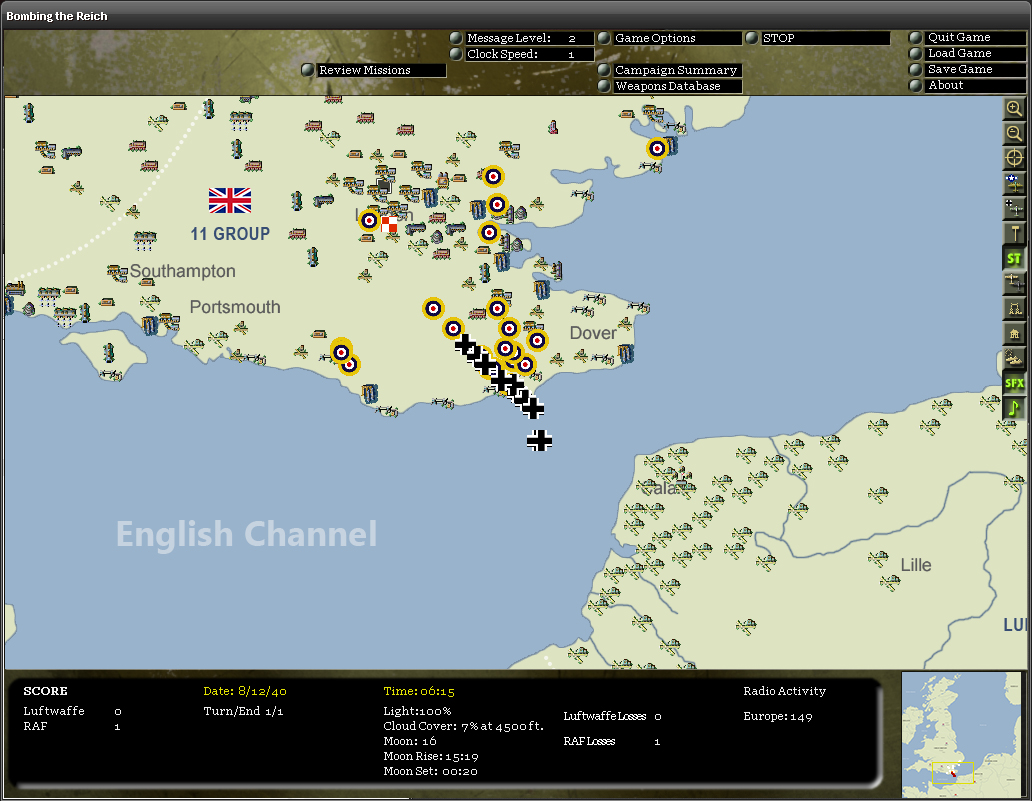Click the Radio Activity heading
This screenshot has width=1032, height=801.
coord(785,691)
